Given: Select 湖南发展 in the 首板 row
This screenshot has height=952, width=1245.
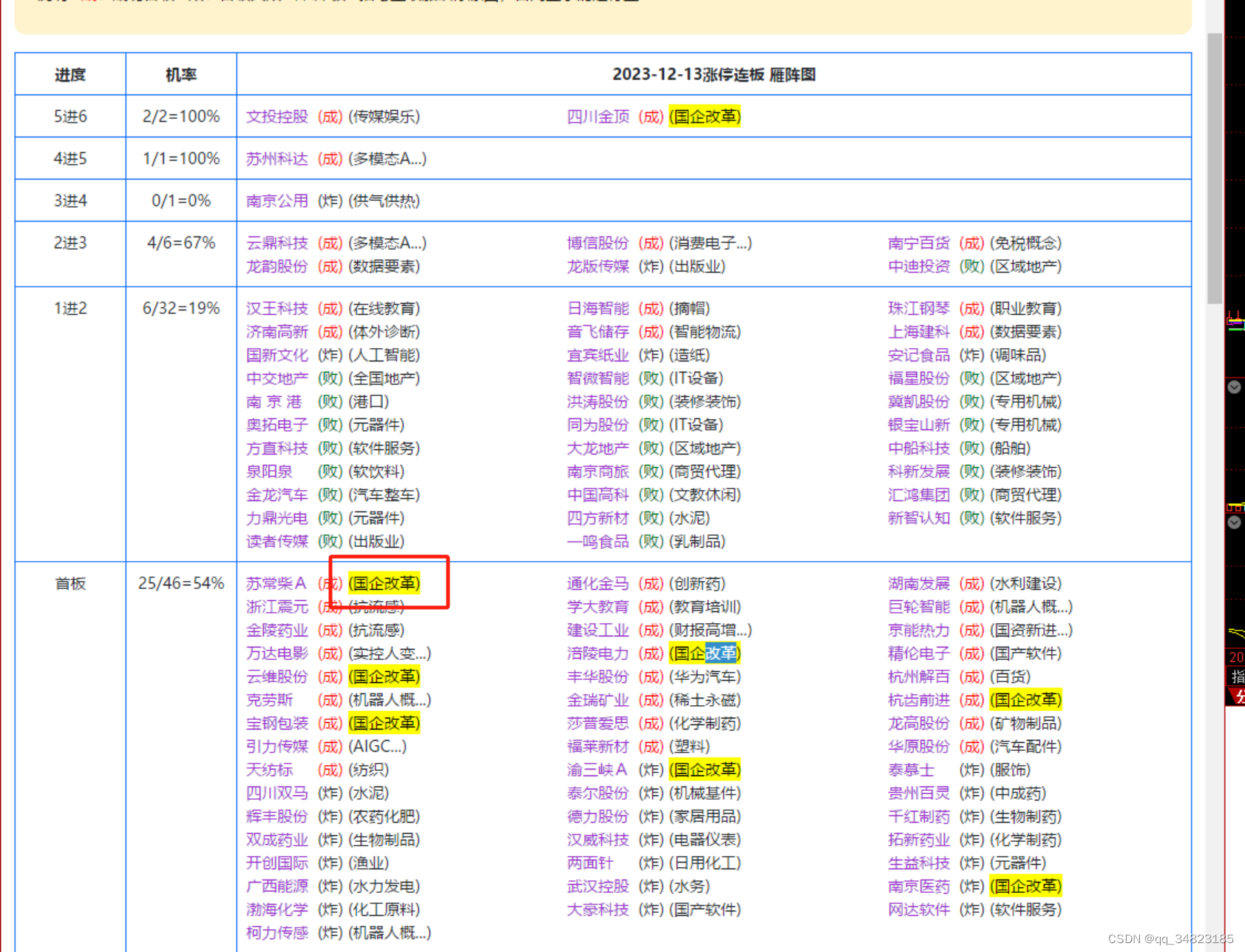Looking at the screenshot, I should tap(919, 583).
